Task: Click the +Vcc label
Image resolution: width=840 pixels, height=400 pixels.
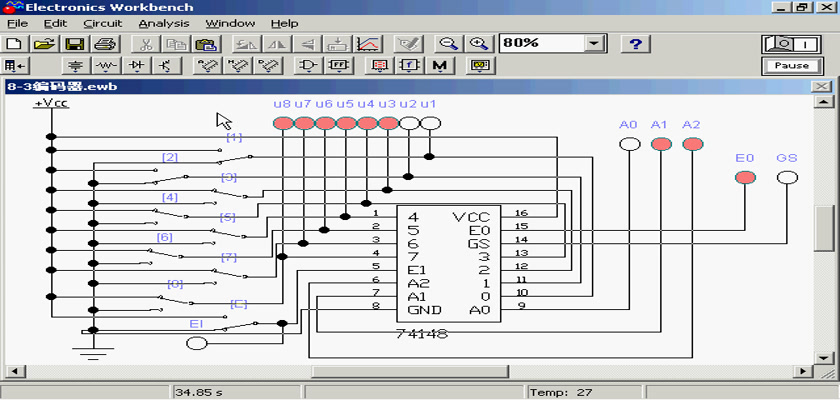Action: [x=51, y=103]
